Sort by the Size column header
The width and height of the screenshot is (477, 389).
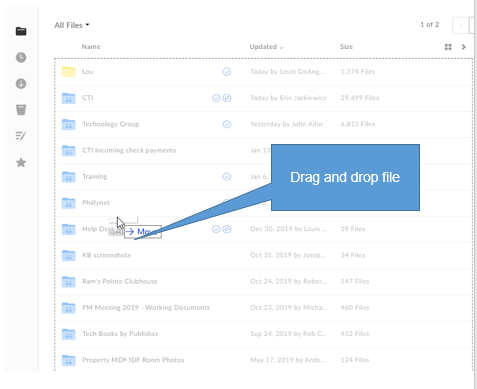tap(346, 47)
